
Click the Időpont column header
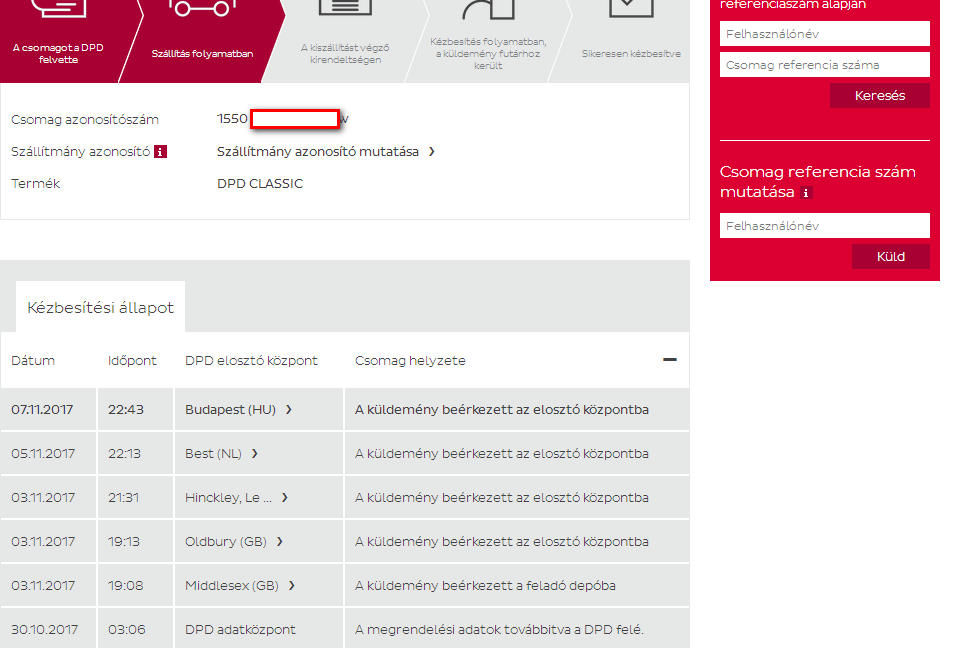tap(132, 361)
